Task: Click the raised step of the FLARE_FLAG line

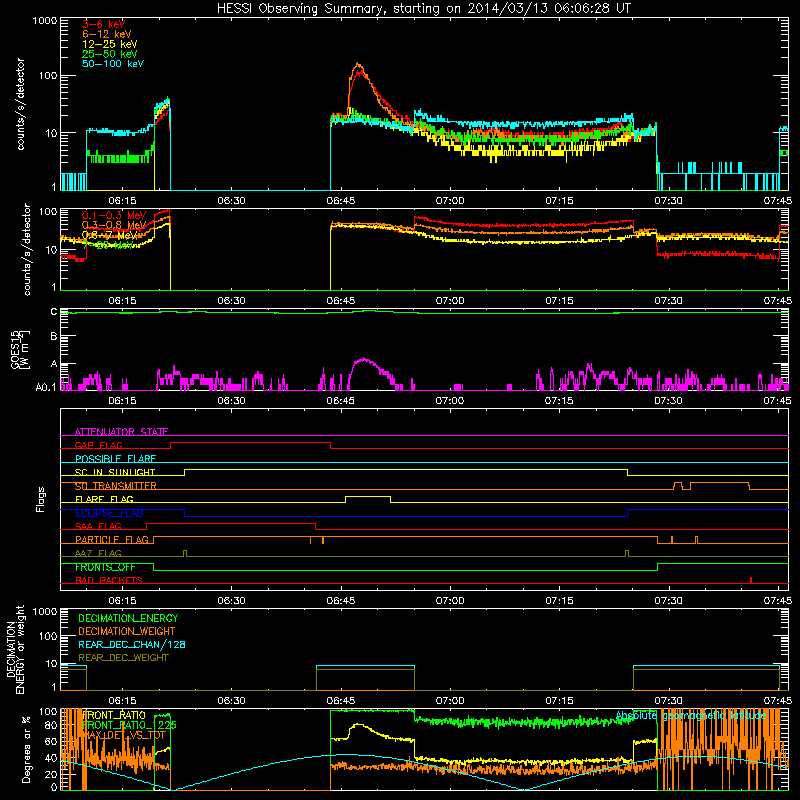Action: coord(368,496)
